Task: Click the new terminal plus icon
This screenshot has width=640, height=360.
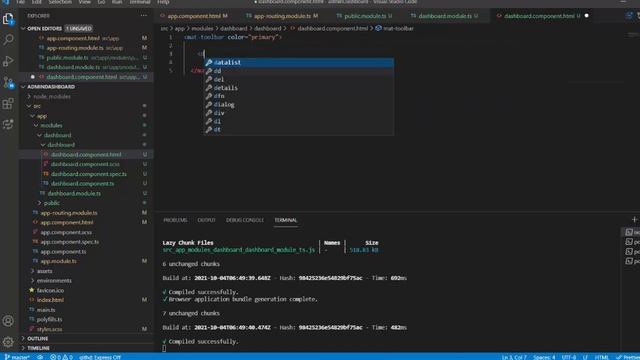Action: point(634,220)
